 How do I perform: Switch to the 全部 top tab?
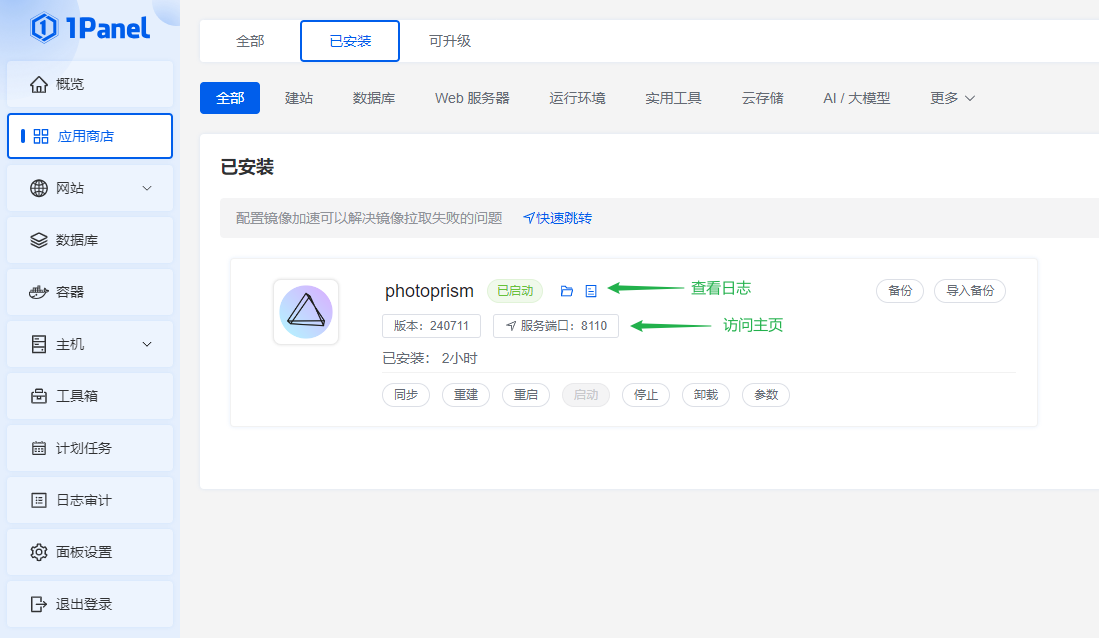[x=250, y=41]
